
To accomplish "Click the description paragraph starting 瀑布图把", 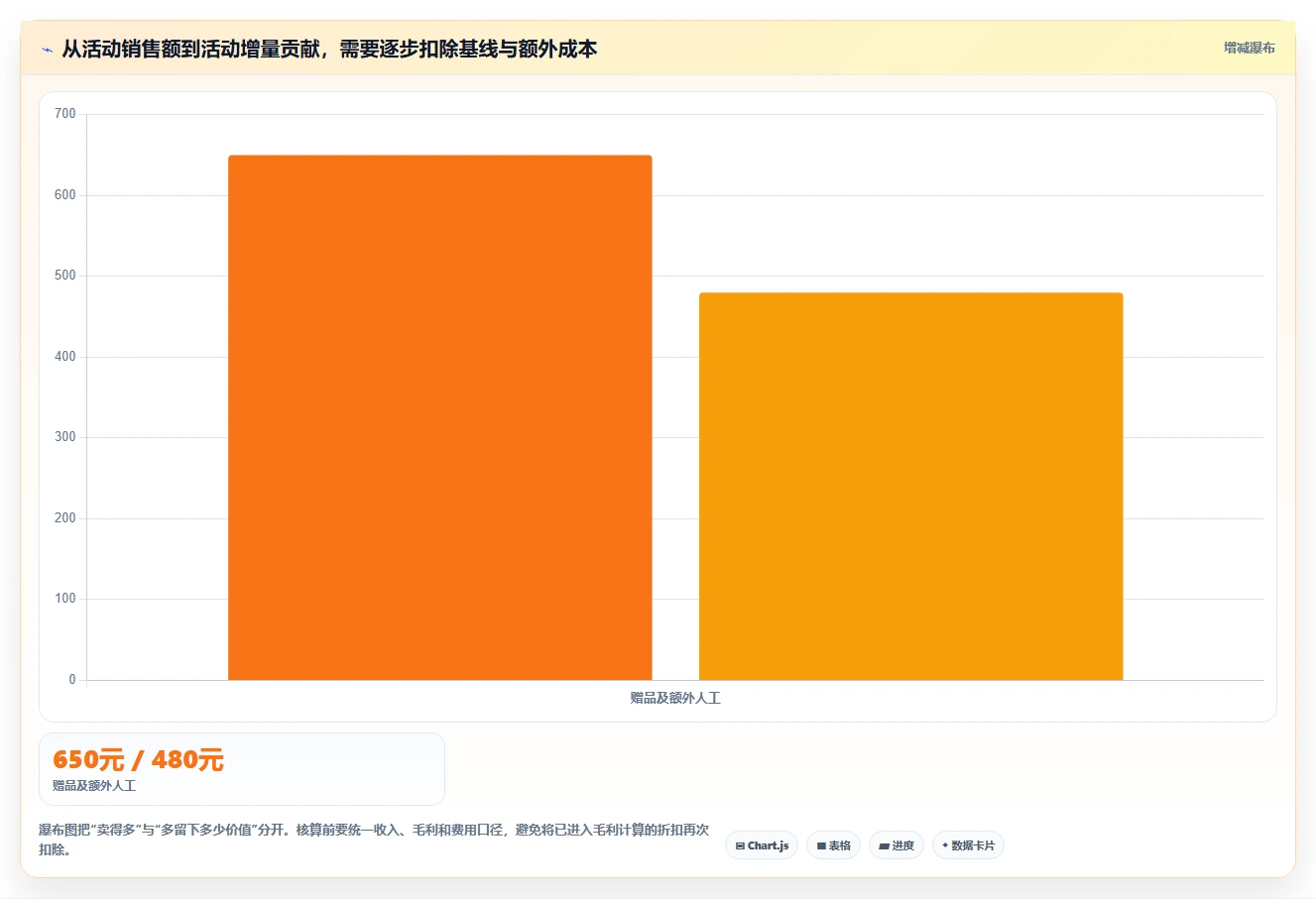I will 374,840.
